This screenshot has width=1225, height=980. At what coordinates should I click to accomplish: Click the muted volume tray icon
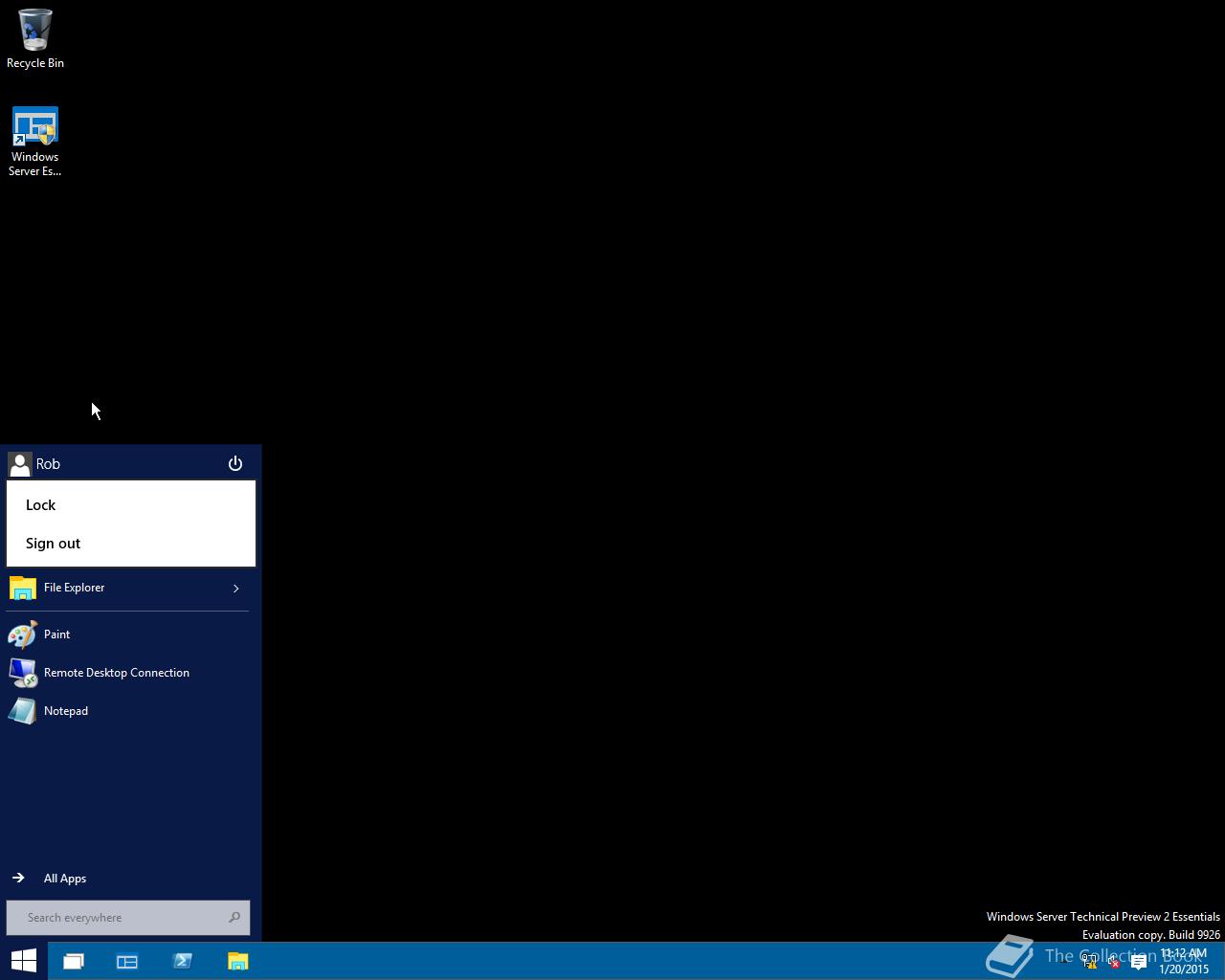tap(1113, 962)
